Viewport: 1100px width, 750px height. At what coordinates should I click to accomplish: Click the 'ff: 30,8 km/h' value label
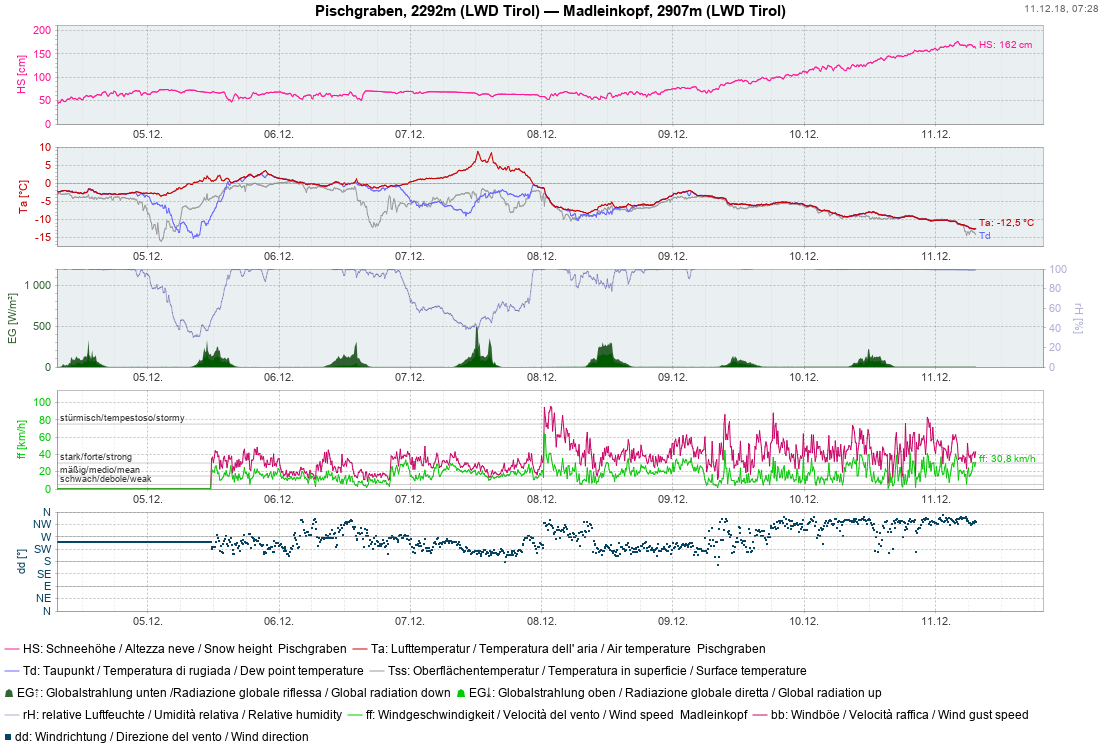[1007, 458]
